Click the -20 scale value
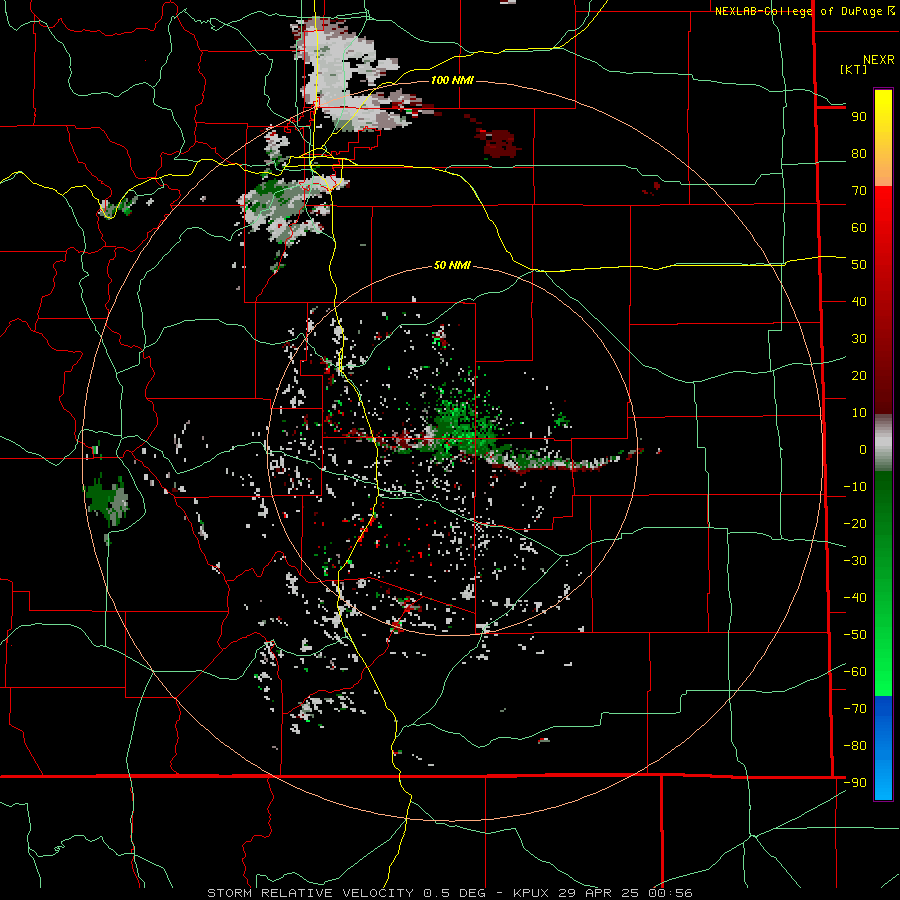The width and height of the screenshot is (900, 900). (x=855, y=523)
